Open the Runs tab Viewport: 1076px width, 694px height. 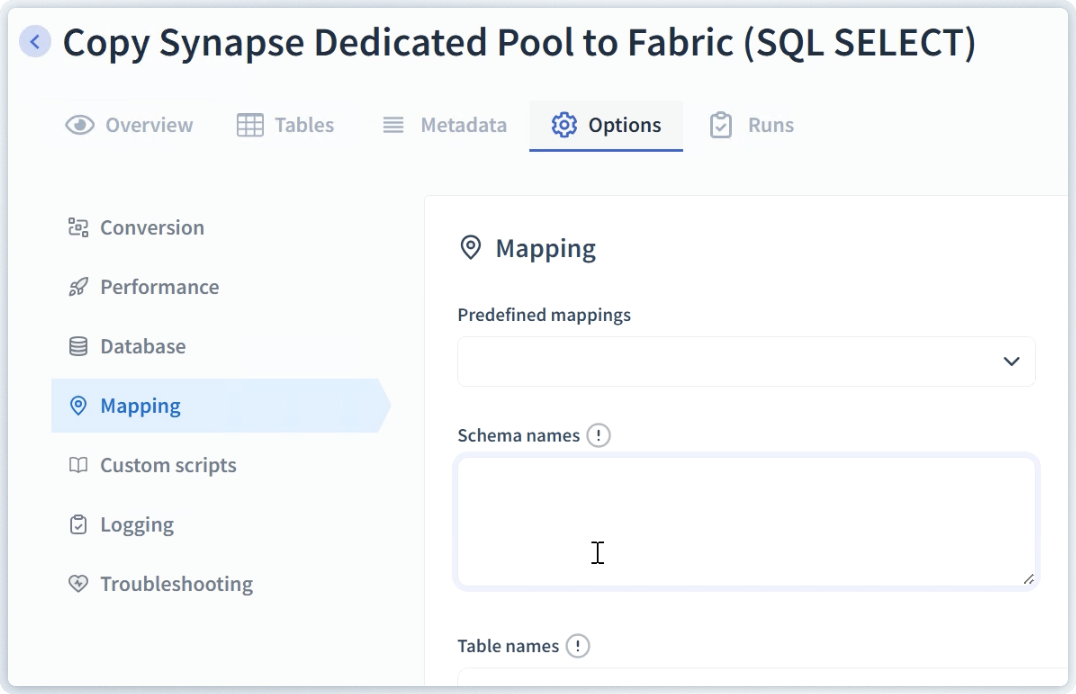pyautogui.click(x=751, y=125)
